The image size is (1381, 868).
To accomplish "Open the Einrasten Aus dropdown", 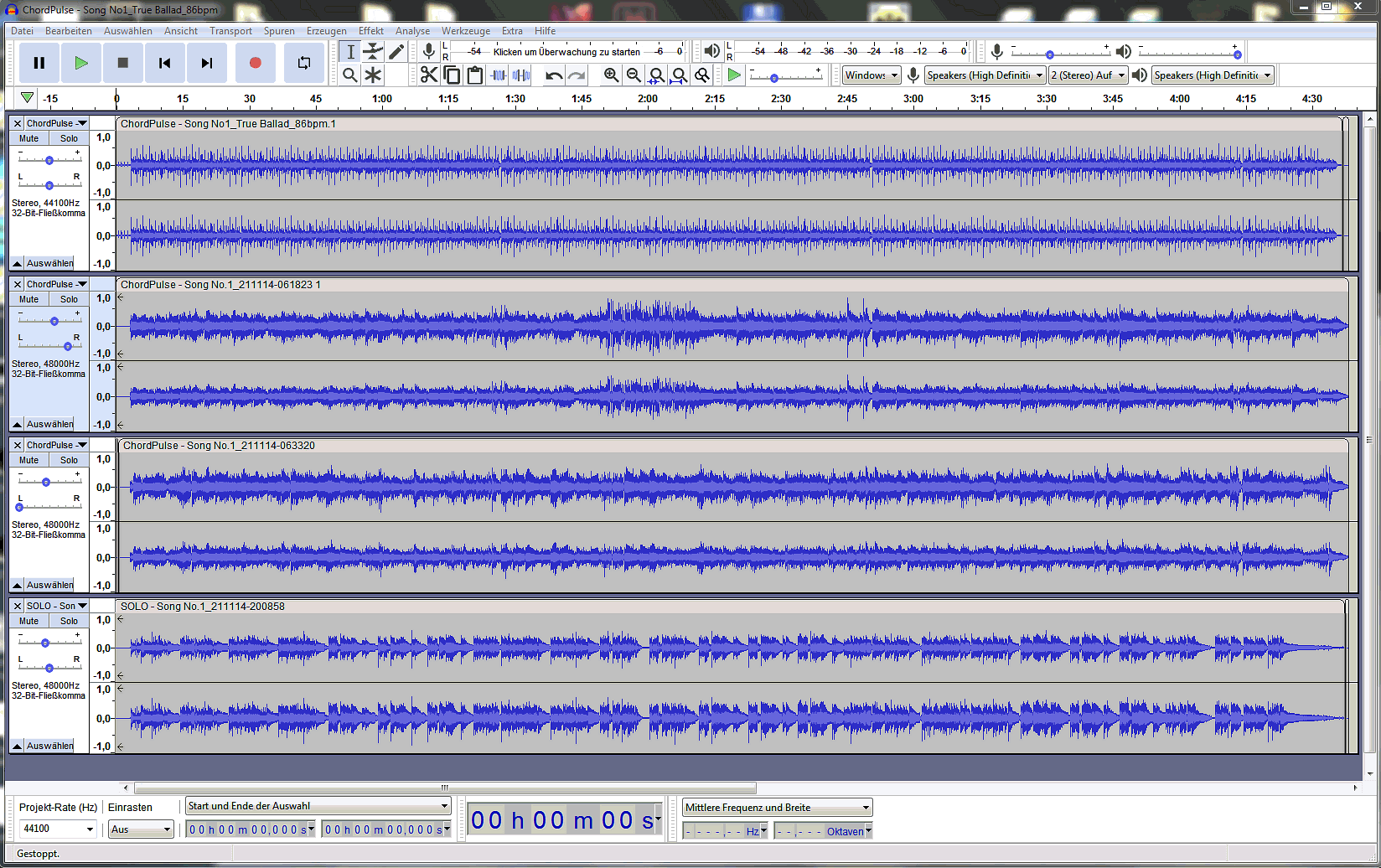I will [141, 829].
